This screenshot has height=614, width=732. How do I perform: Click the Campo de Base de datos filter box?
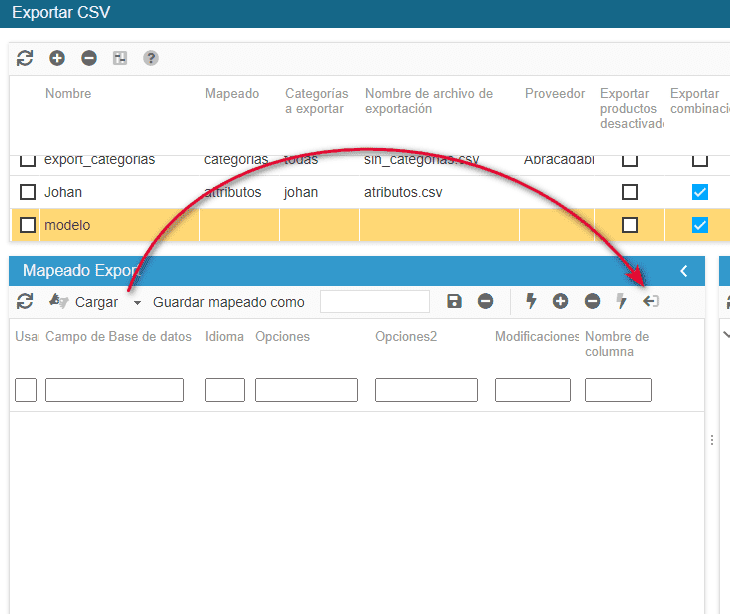click(114, 390)
